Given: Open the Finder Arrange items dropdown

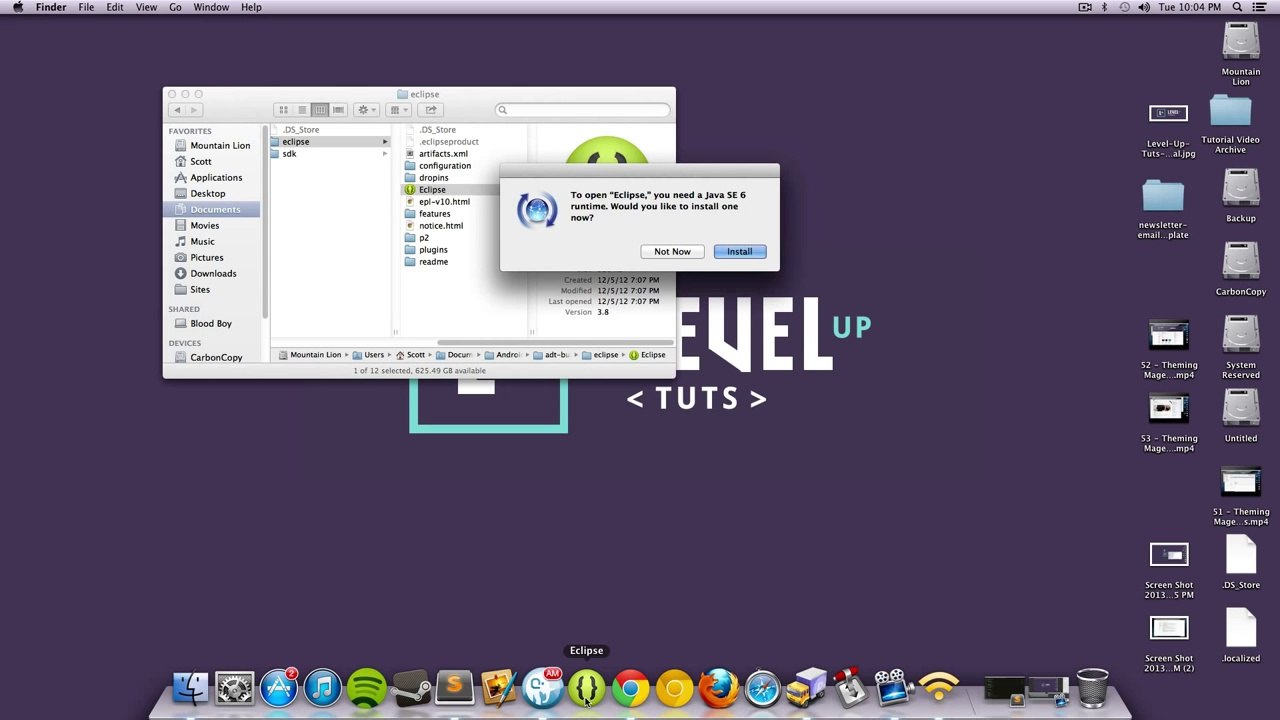Looking at the screenshot, I should tap(398, 110).
